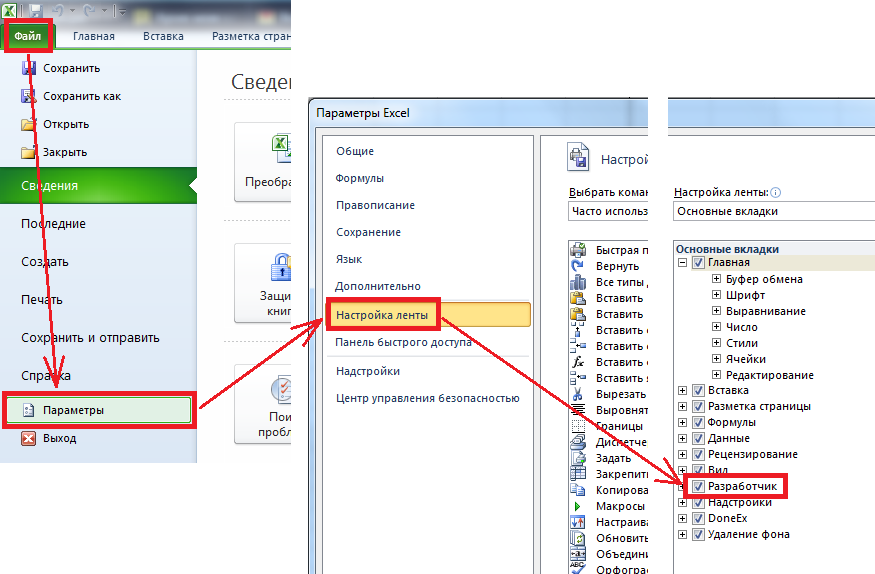Select the Обновить refresh icon
Image resolution: width=875 pixels, height=574 pixels.
tap(578, 538)
